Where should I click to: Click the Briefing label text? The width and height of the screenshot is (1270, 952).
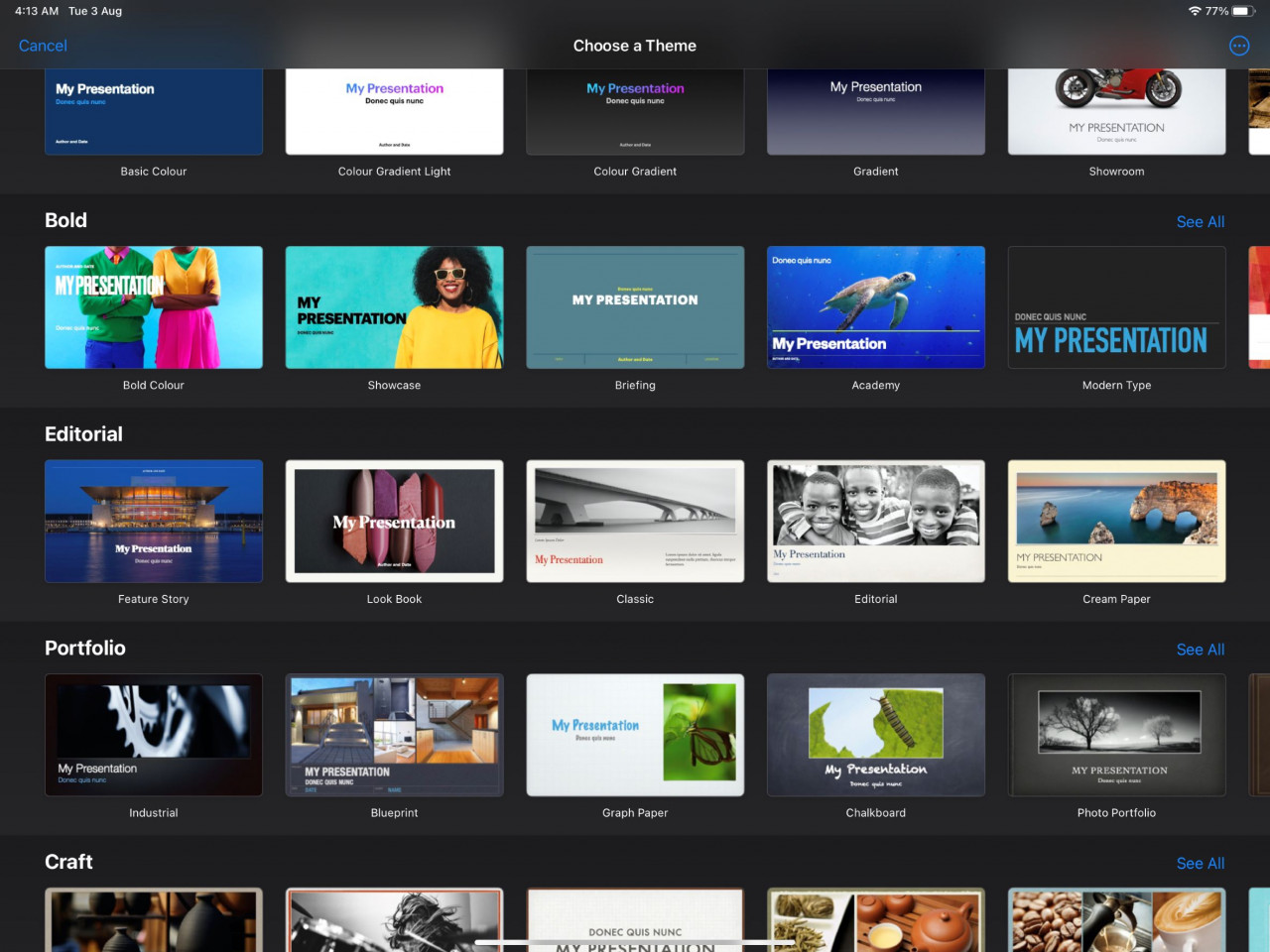635,386
